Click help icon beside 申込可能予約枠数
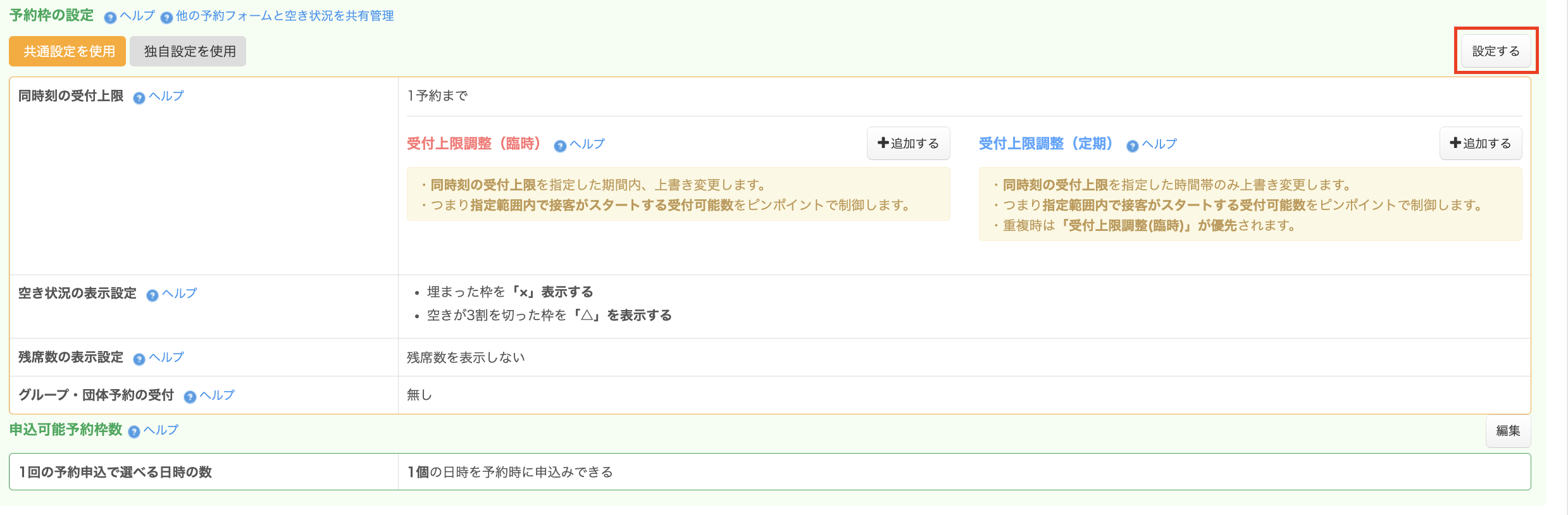This screenshot has width=1568, height=515. coord(134,431)
